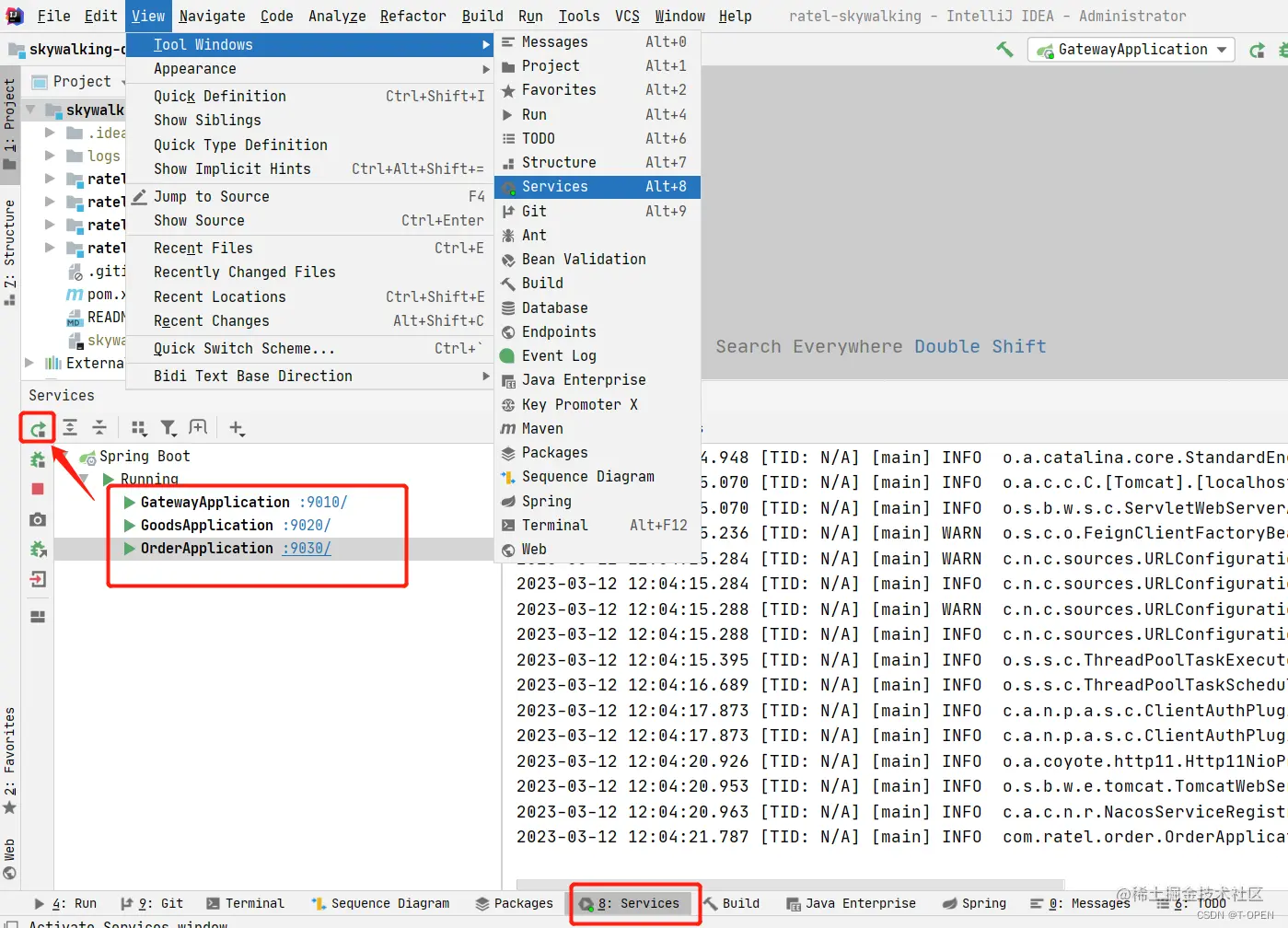
Task: Open Sequence Diagram tool window entry
Action: (x=598, y=476)
